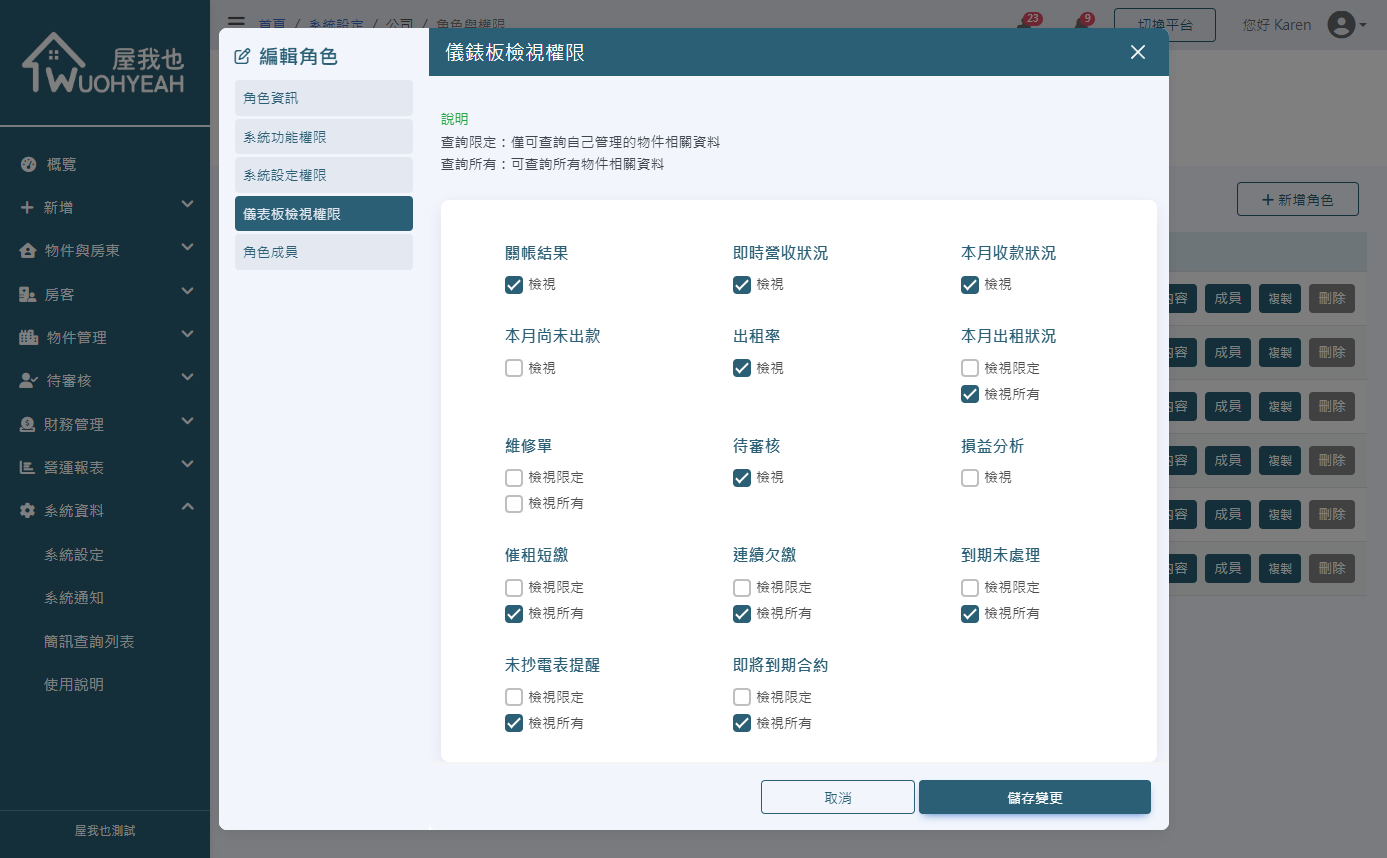The height and width of the screenshot is (858, 1387).
Task: Save changes with 儲存變更 button
Action: pos(1034,797)
